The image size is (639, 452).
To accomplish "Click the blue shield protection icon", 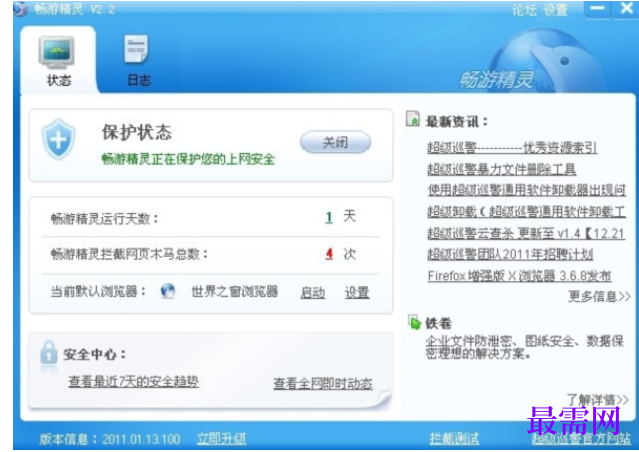I will pyautogui.click(x=59, y=140).
